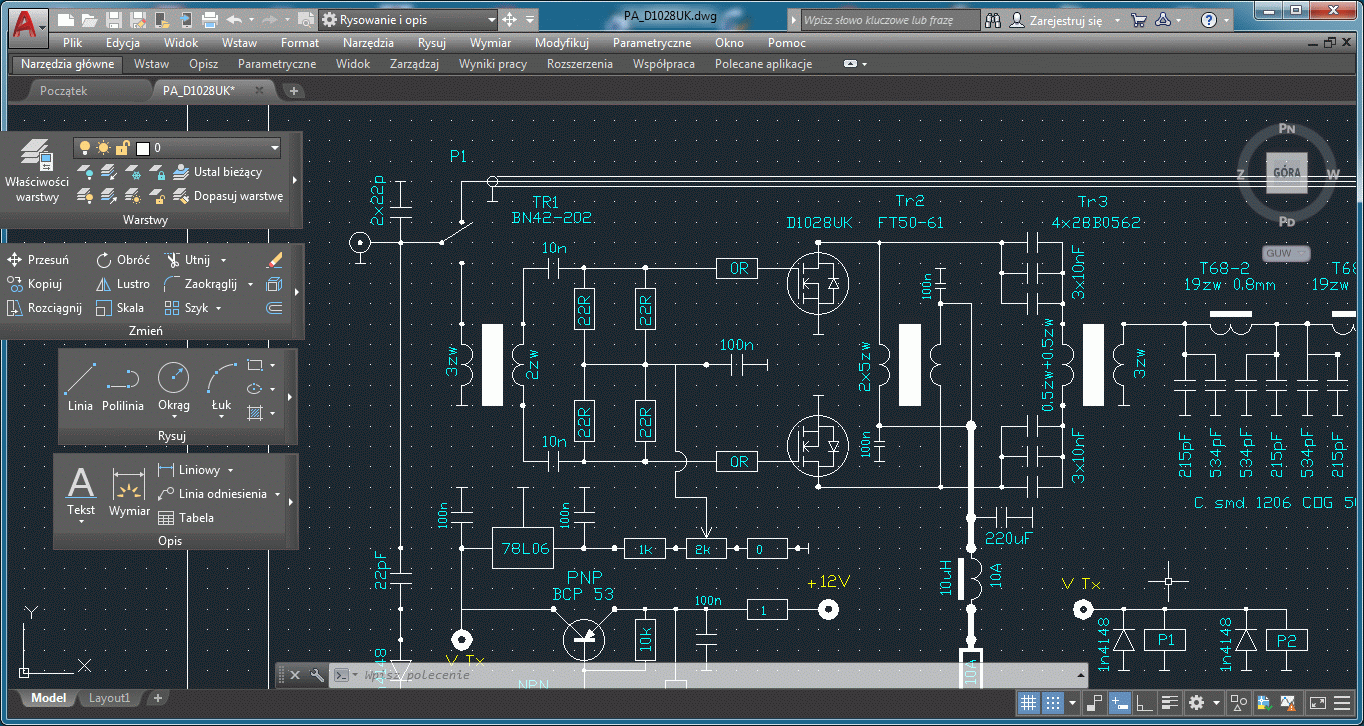The width and height of the screenshot is (1364, 726).
Task: Activate the Obróć rotate tool
Action: coord(122,260)
